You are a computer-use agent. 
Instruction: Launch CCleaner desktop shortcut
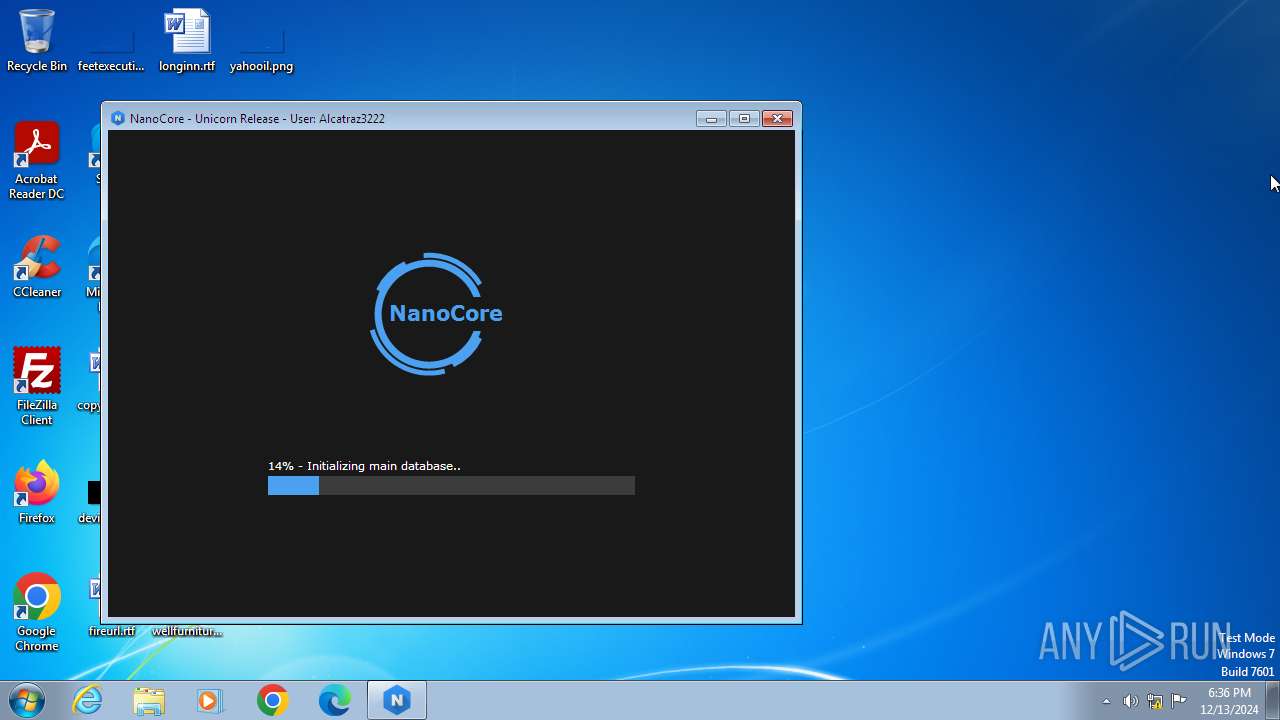[x=37, y=266]
